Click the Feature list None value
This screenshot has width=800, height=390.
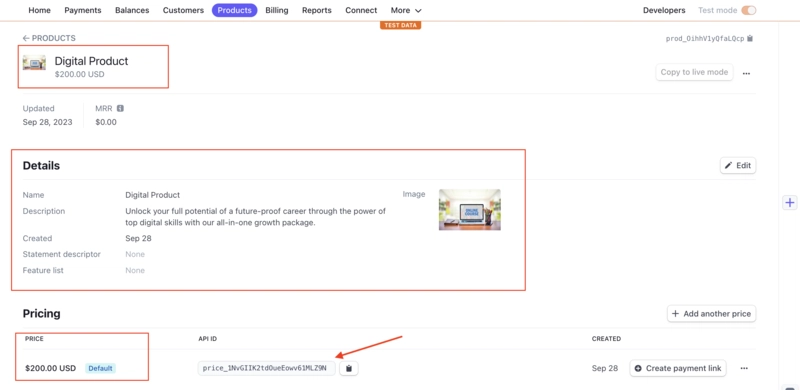coord(135,270)
